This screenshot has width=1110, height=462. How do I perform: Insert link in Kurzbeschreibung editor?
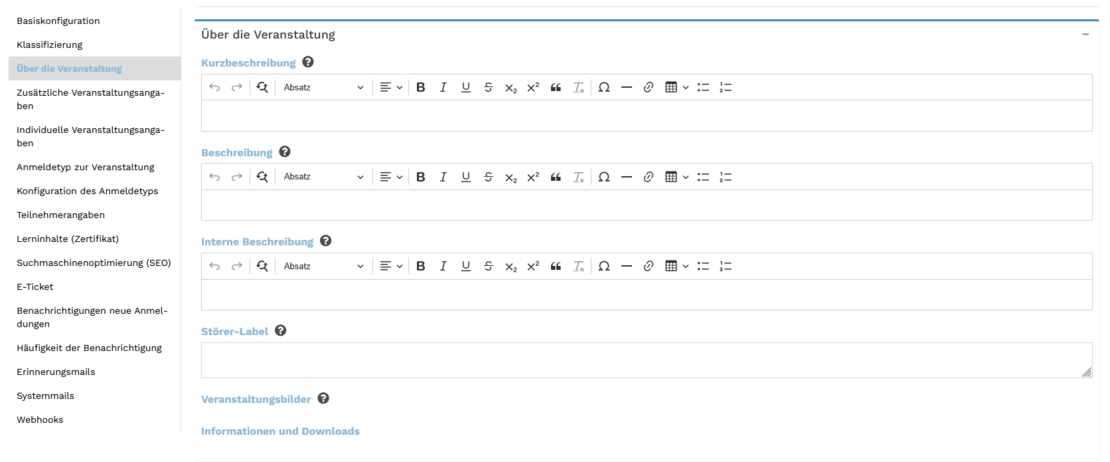pos(648,88)
